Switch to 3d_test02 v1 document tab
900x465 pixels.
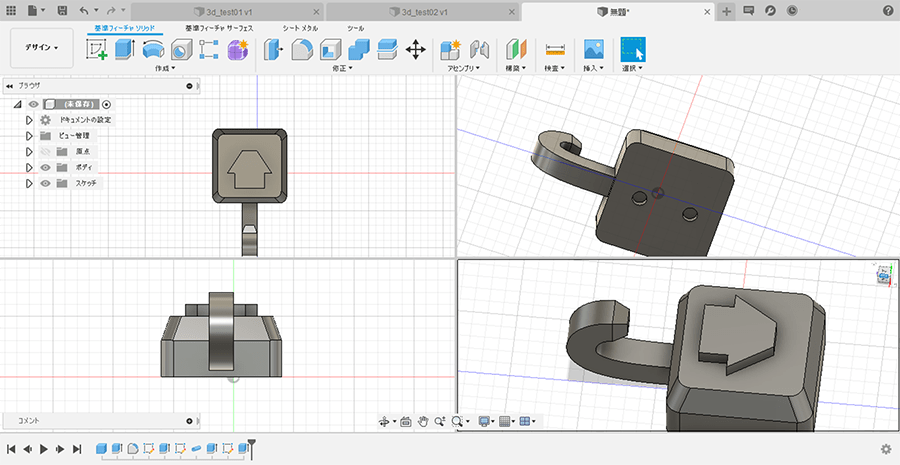[x=423, y=10]
